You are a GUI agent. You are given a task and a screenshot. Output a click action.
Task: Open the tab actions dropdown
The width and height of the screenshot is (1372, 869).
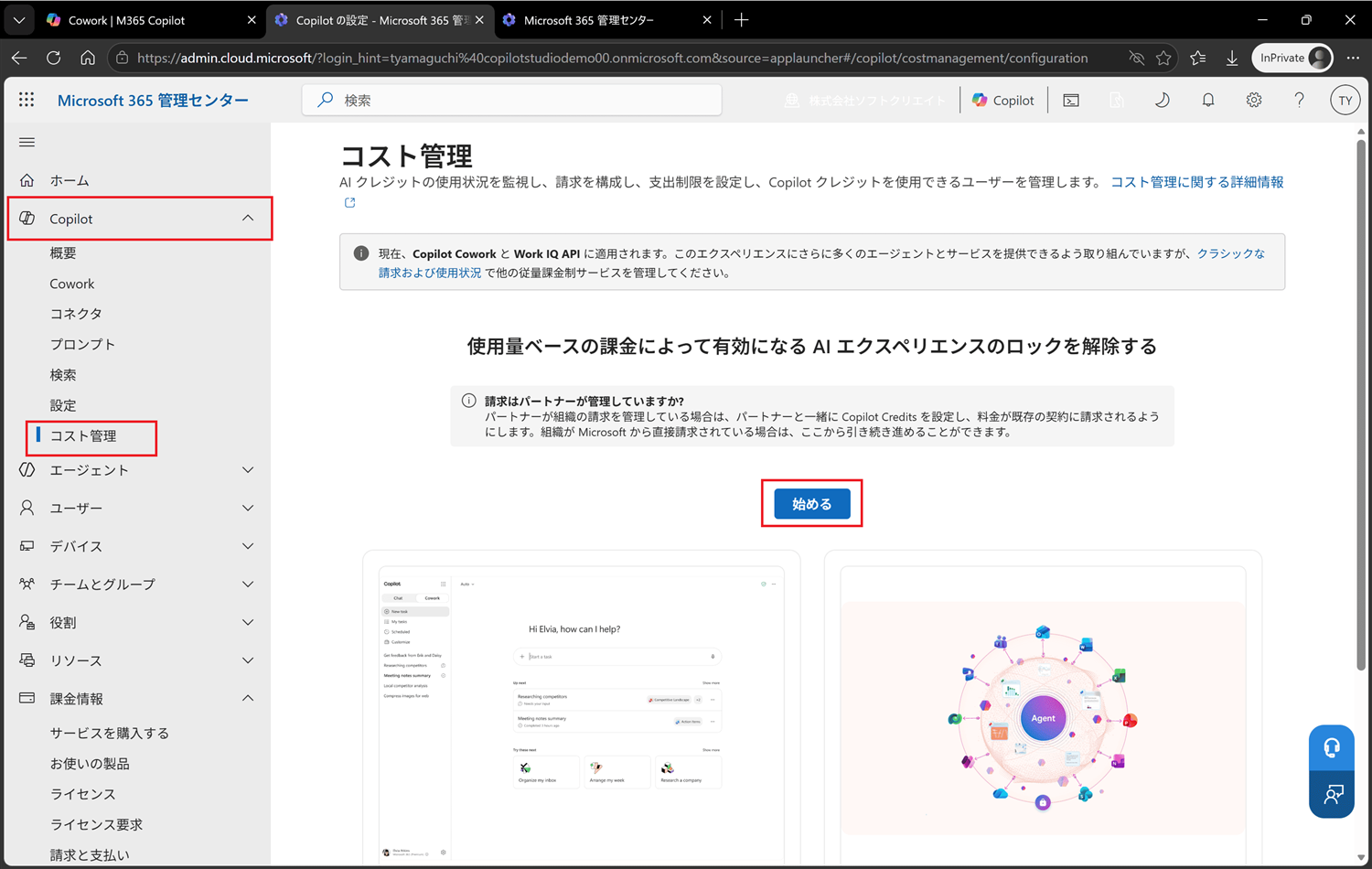(x=19, y=20)
